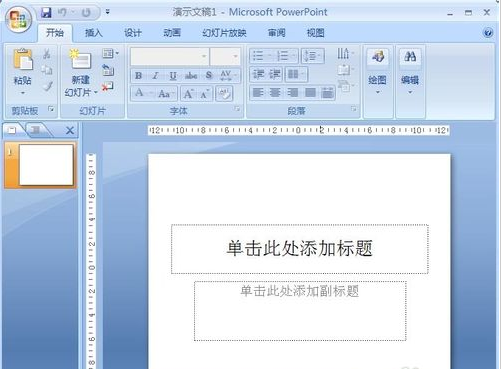Reset the slide with the reset icon

point(108,70)
